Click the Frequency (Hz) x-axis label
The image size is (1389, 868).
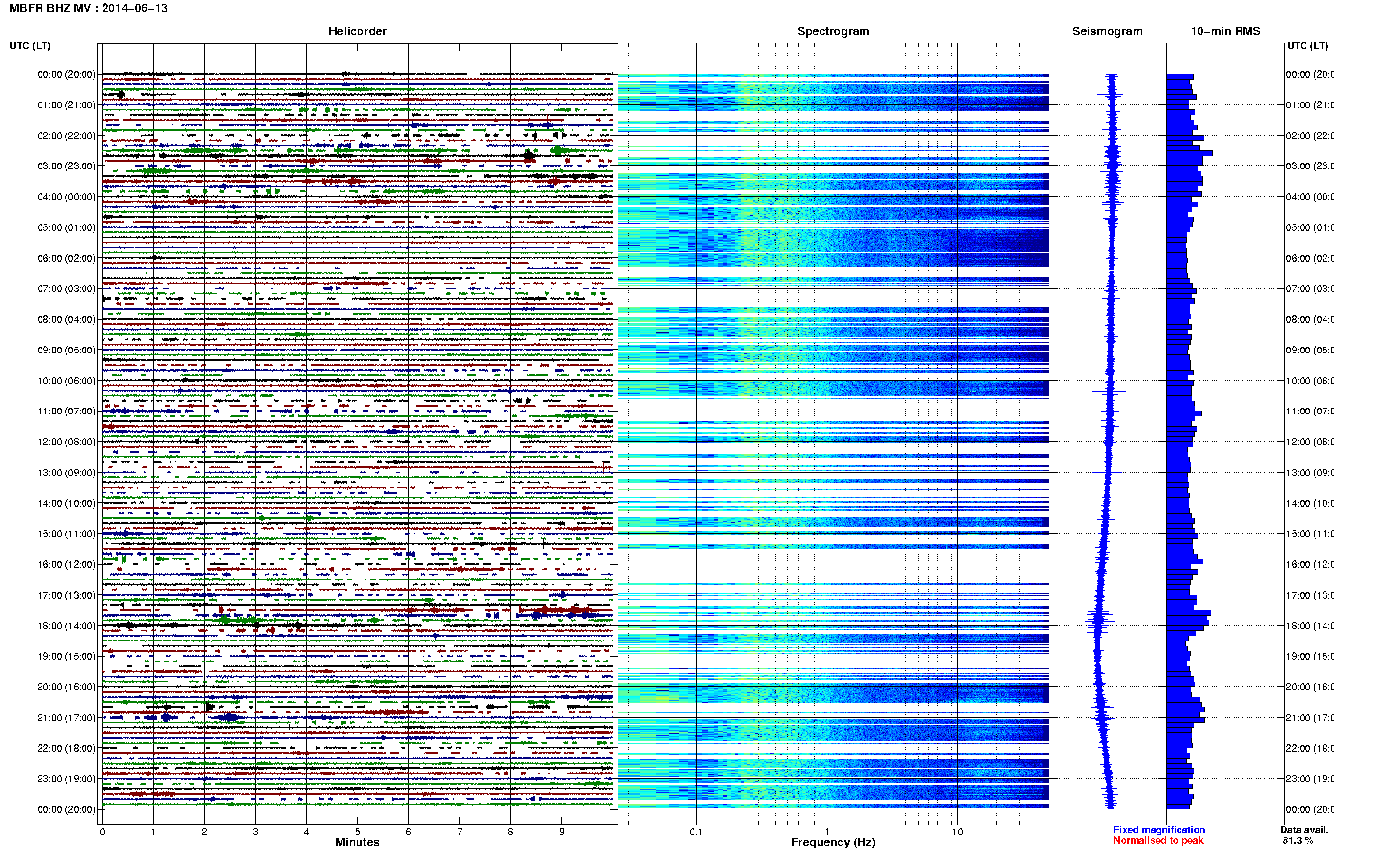[x=833, y=842]
